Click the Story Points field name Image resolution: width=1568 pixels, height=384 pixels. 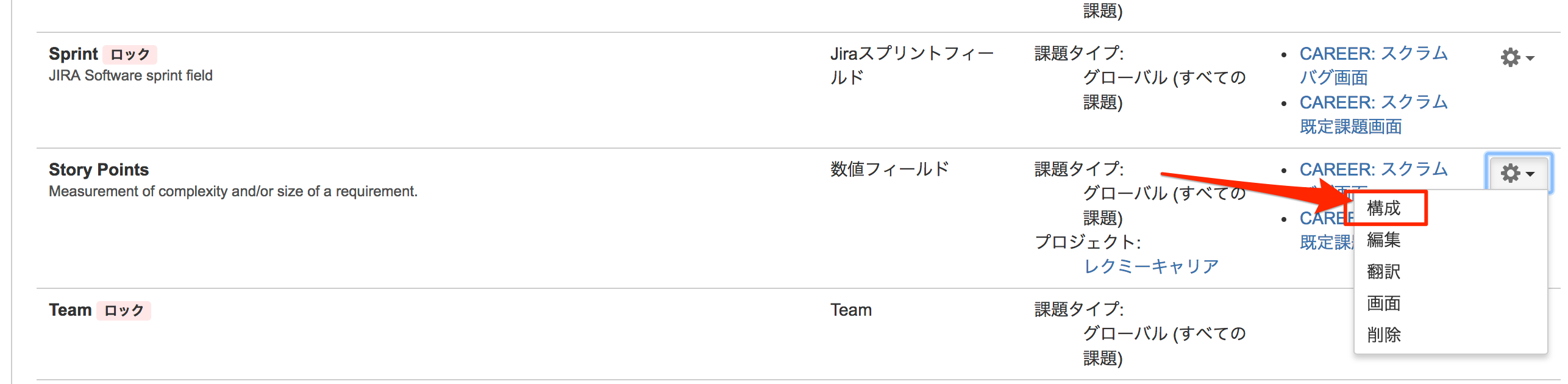coord(99,169)
